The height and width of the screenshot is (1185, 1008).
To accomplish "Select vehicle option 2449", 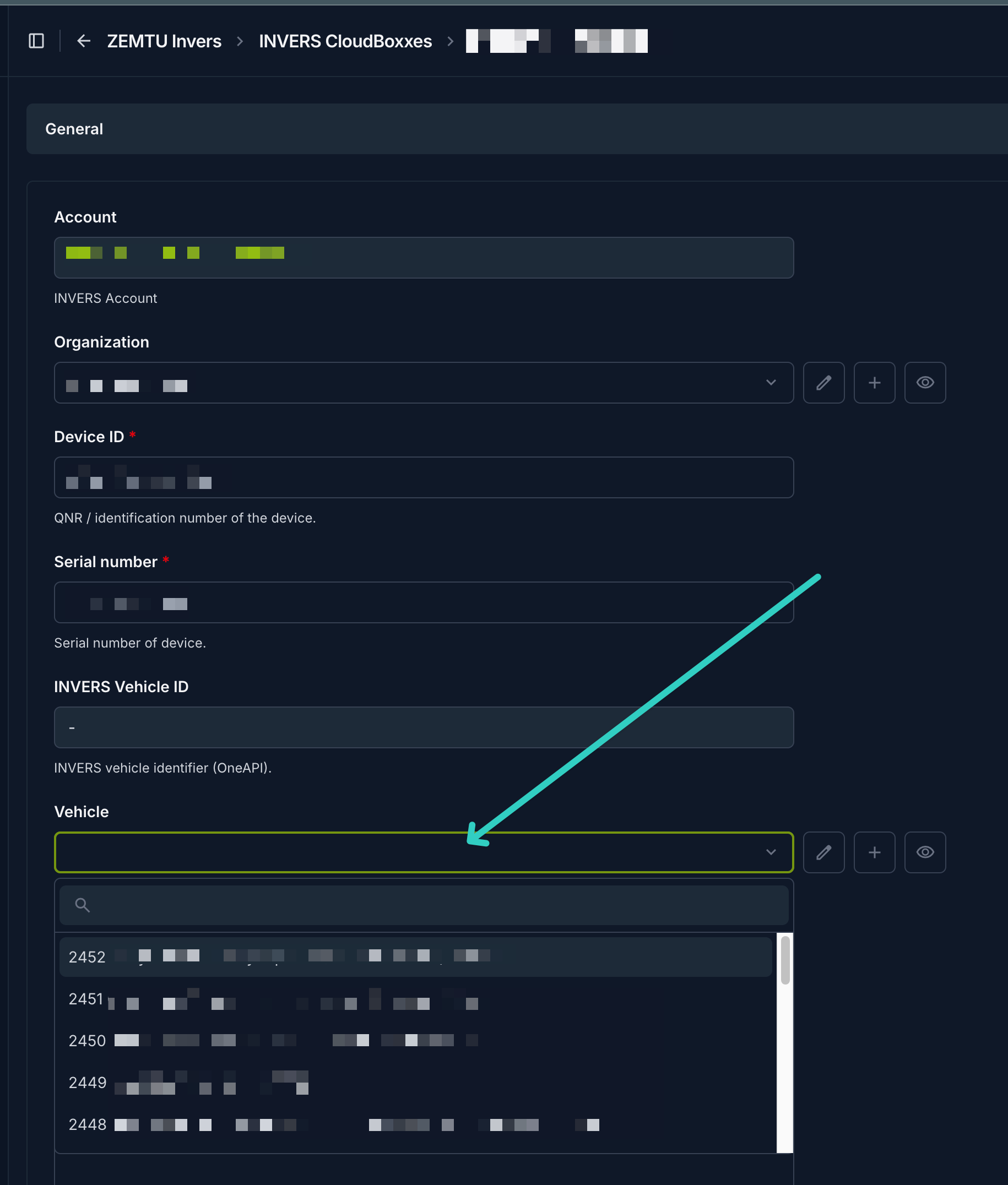I will click(415, 1083).
